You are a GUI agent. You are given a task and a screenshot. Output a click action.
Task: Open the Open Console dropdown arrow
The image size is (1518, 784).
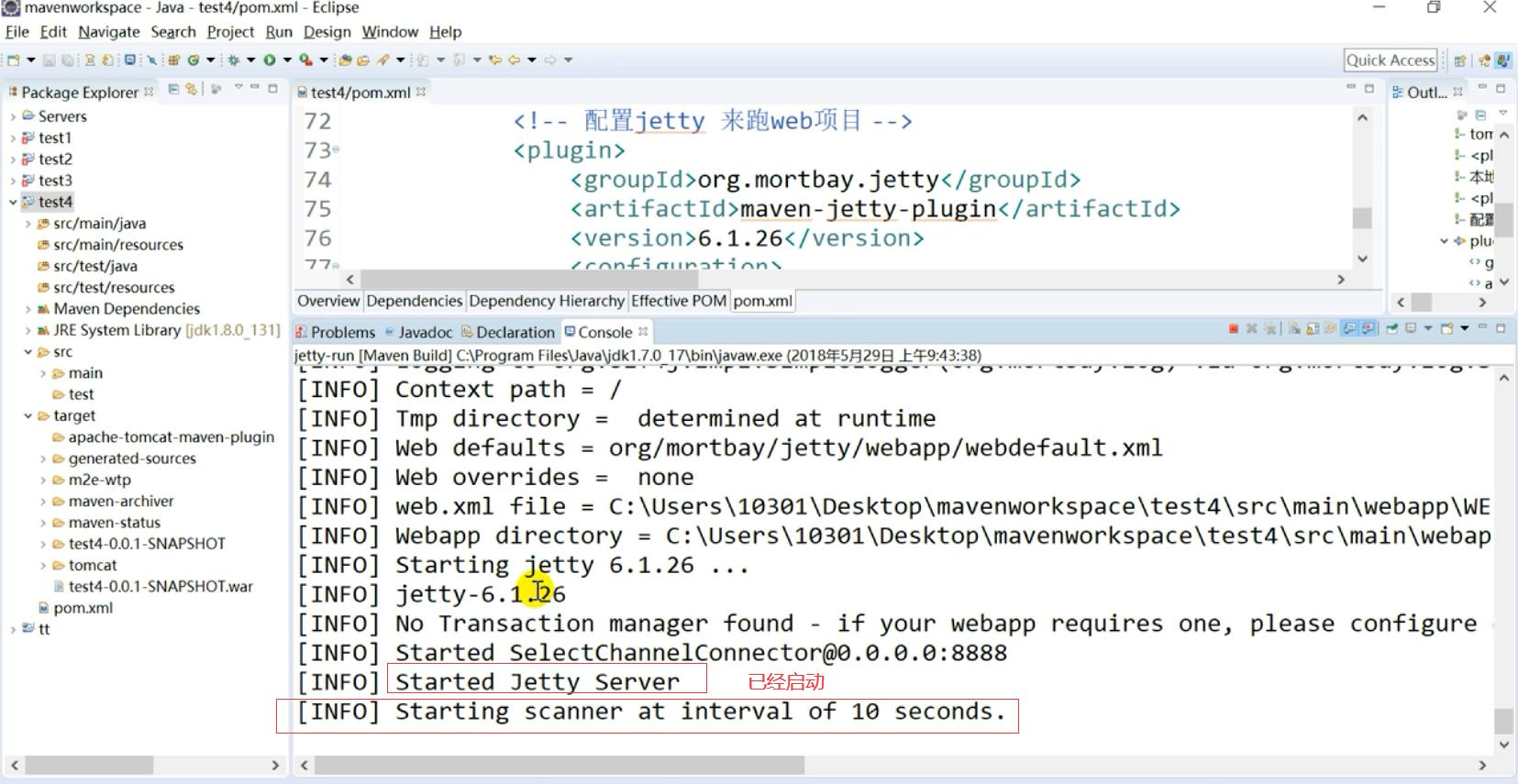pos(1465,328)
